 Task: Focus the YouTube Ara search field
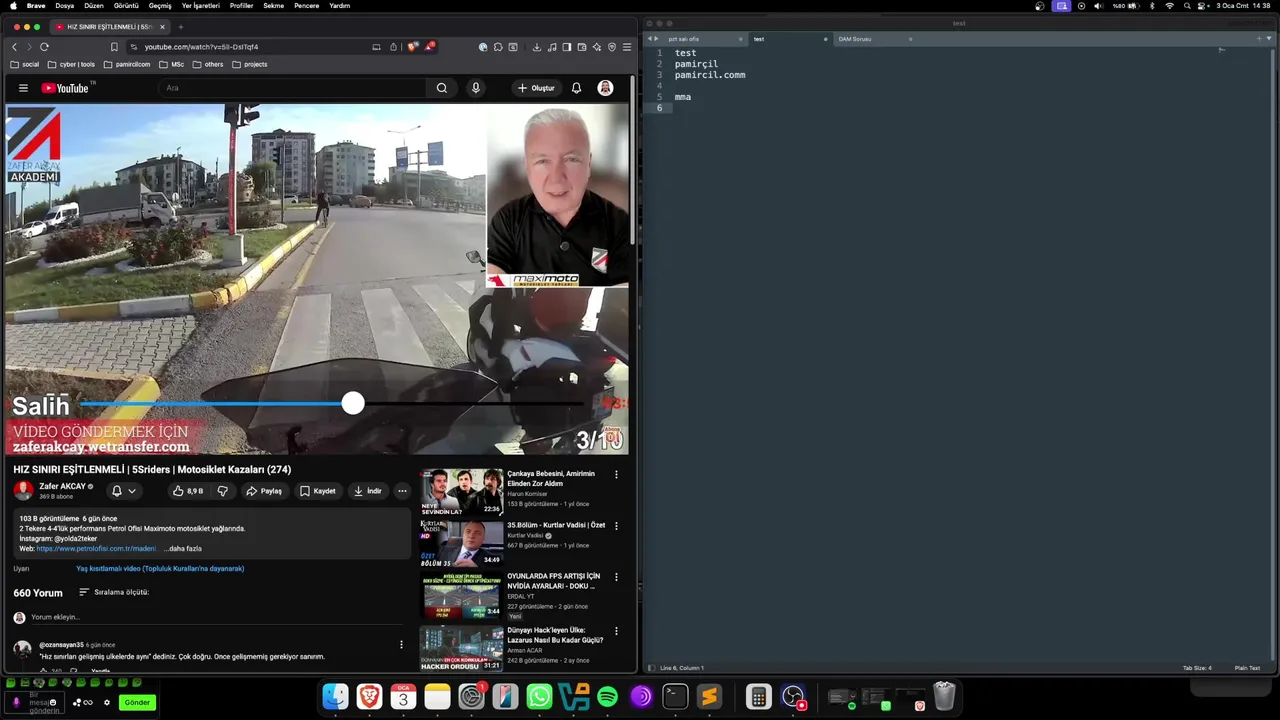[294, 88]
